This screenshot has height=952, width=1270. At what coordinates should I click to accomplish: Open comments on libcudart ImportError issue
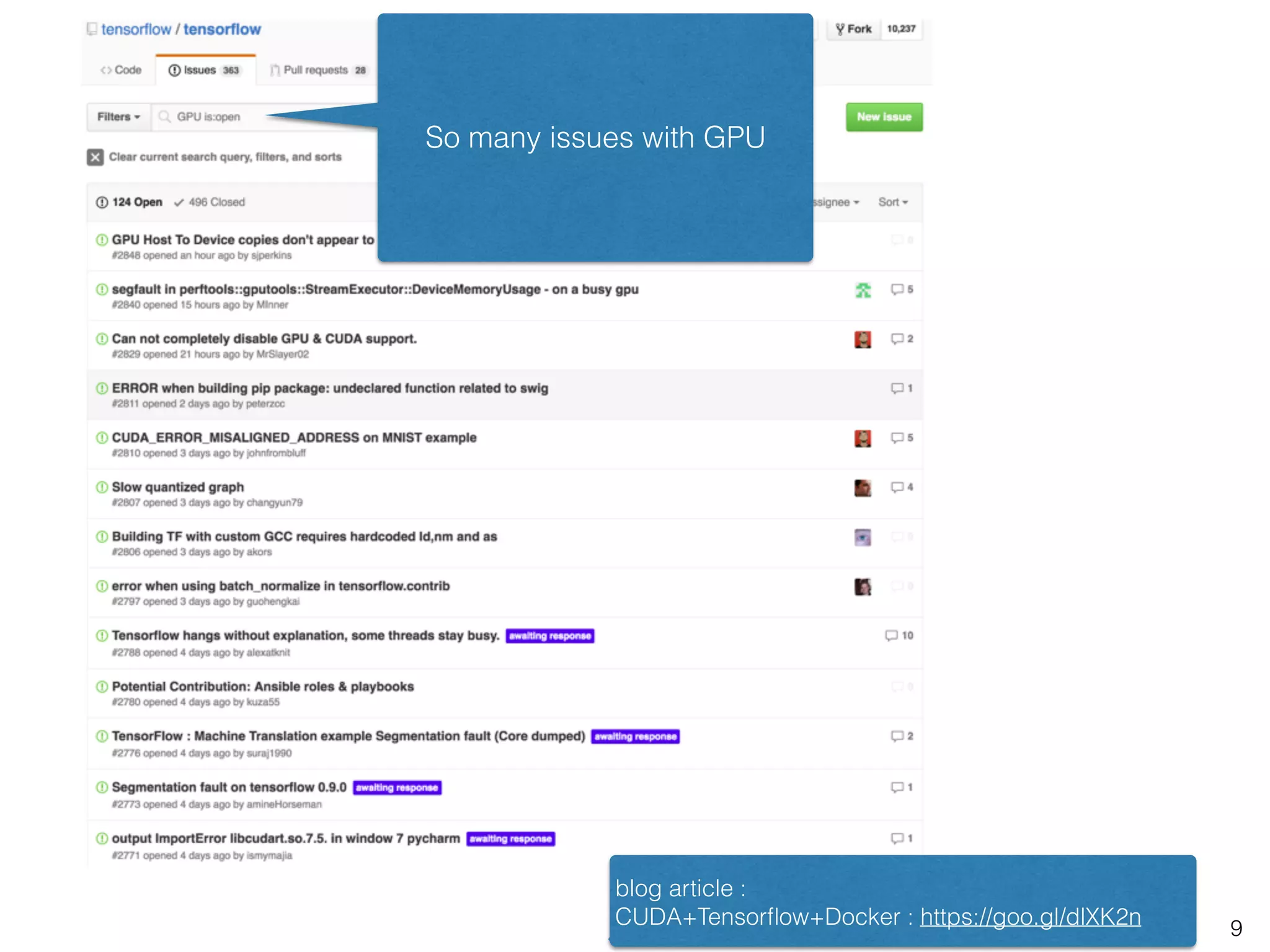click(902, 839)
